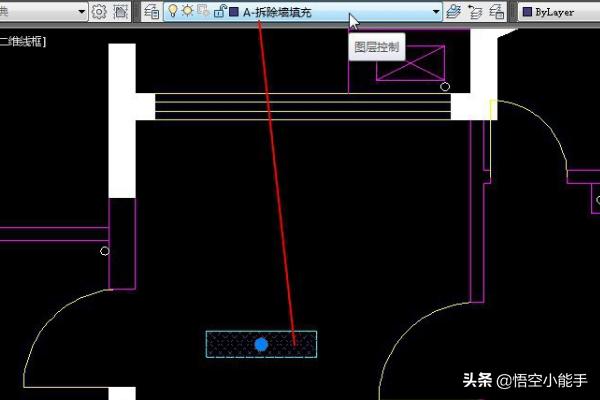Toggle viewport freeze icon beside the sun

(203, 12)
